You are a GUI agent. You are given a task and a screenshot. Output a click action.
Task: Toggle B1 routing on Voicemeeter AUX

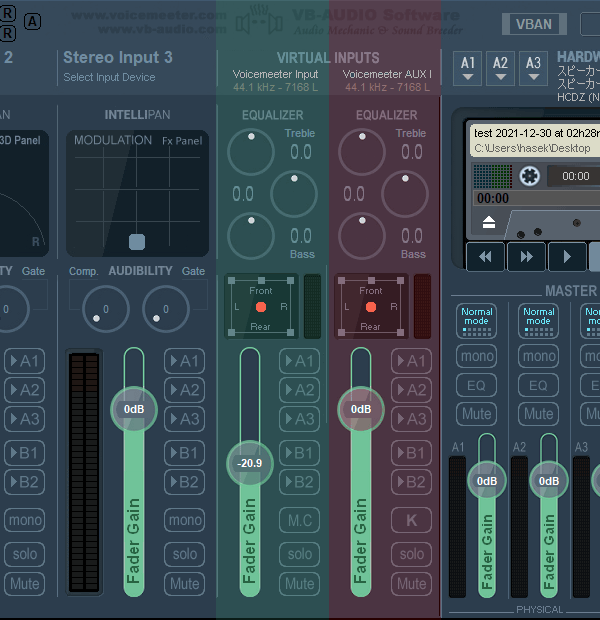coord(411,453)
